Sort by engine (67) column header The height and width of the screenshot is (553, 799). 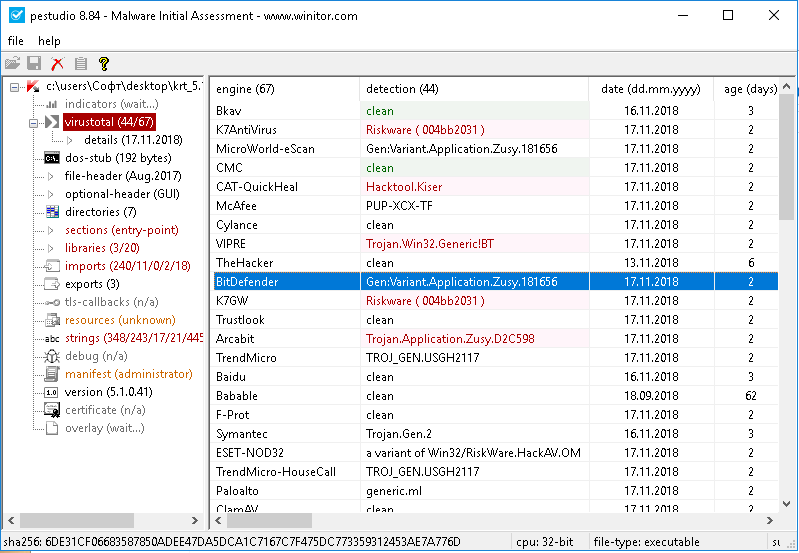[285, 89]
